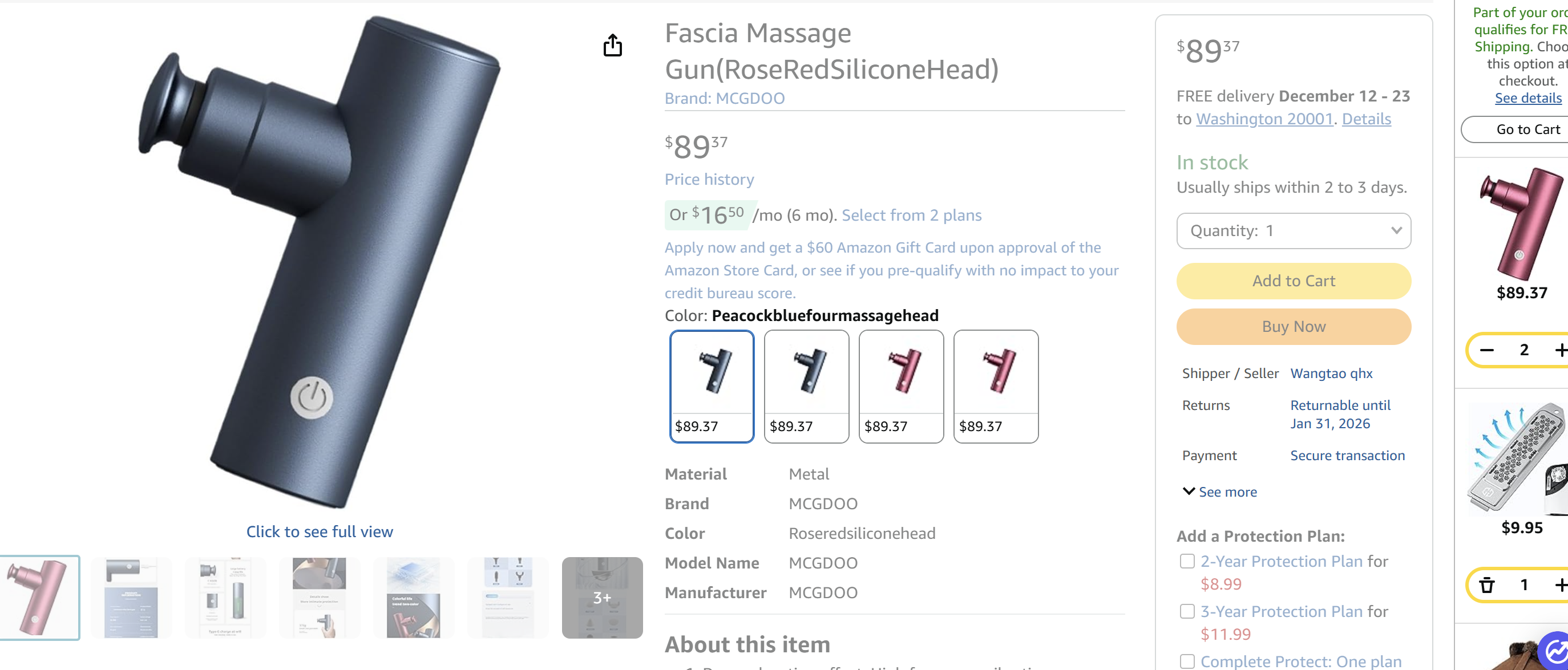Decrease cart quantity with the minus icon
The width and height of the screenshot is (1568, 670).
1487,350
